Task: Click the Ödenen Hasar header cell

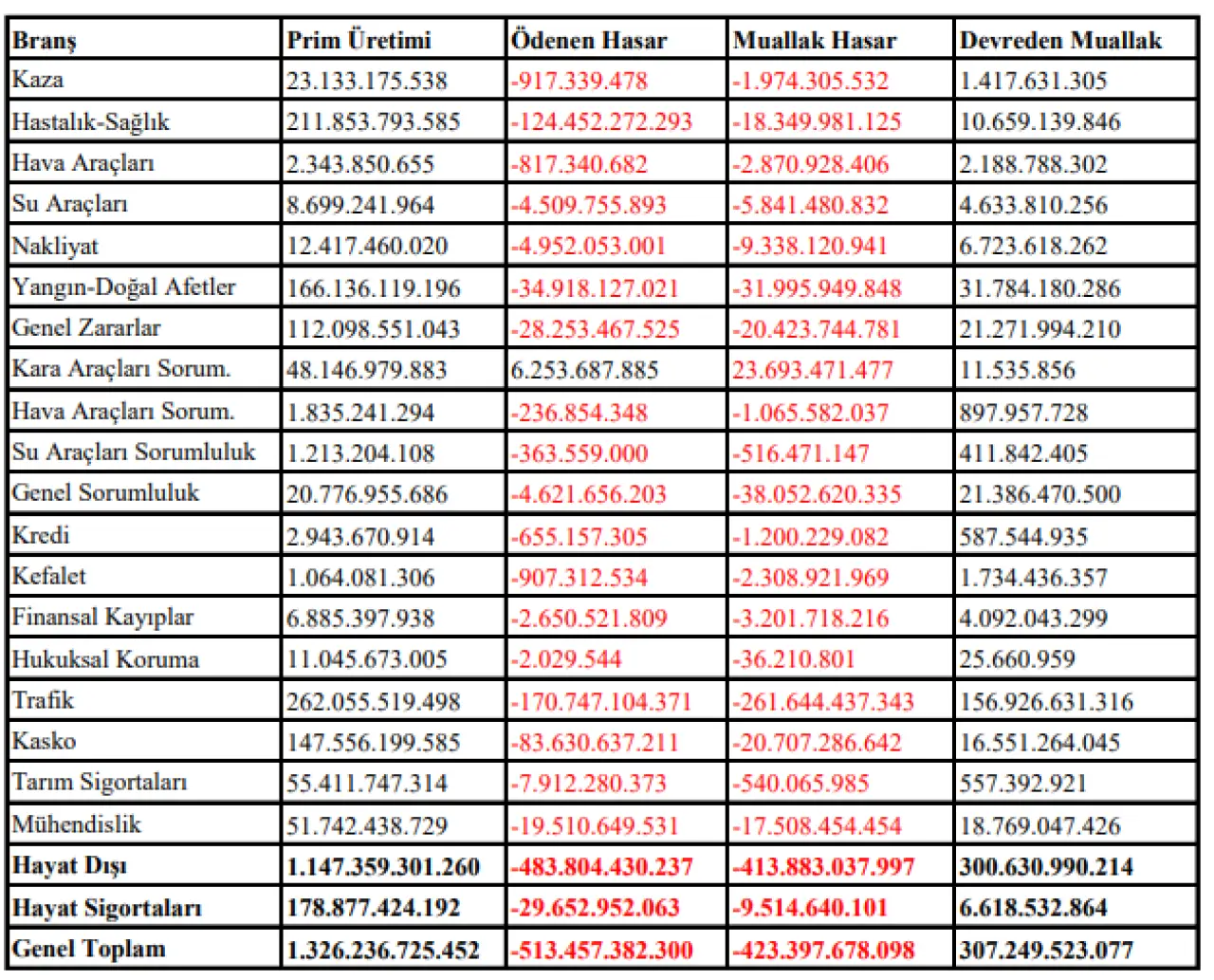Action: (588, 40)
